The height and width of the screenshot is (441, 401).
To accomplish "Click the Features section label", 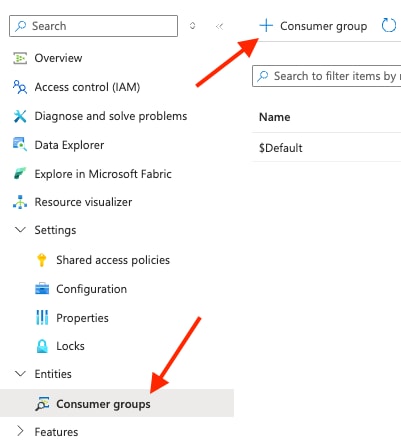I will (x=56, y=432).
